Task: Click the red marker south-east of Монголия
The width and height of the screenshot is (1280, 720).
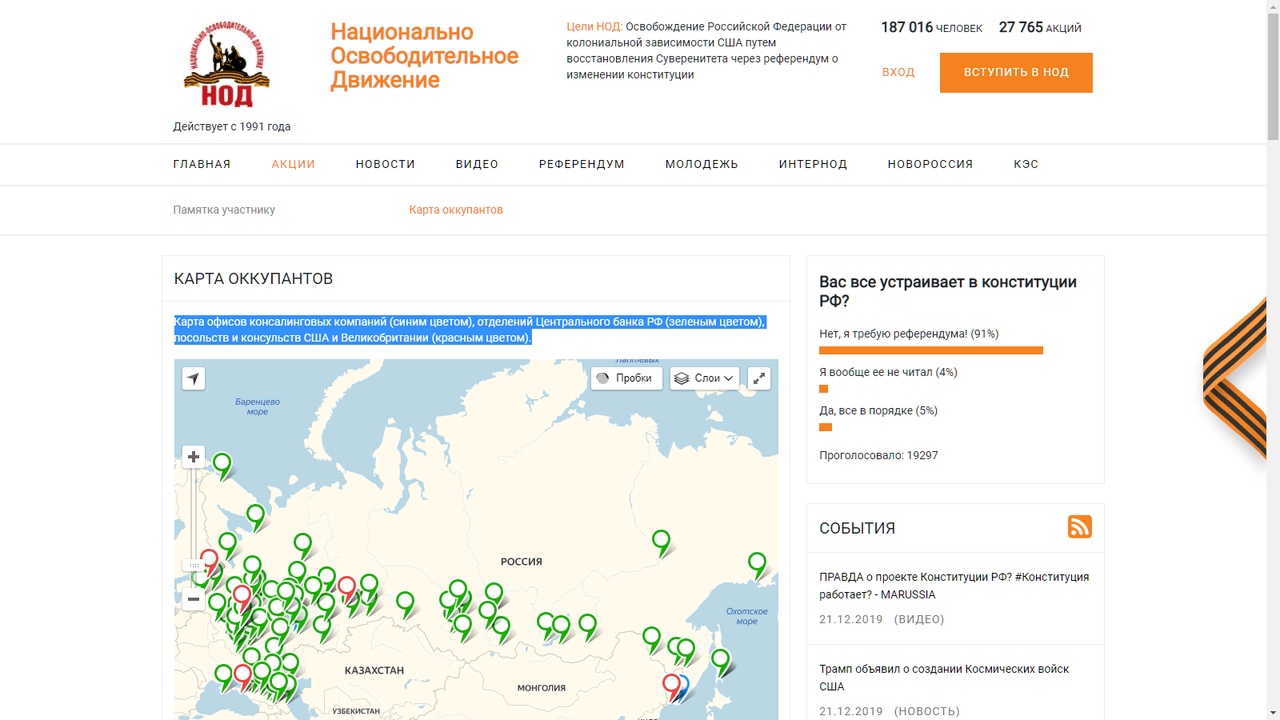Action: (x=671, y=686)
